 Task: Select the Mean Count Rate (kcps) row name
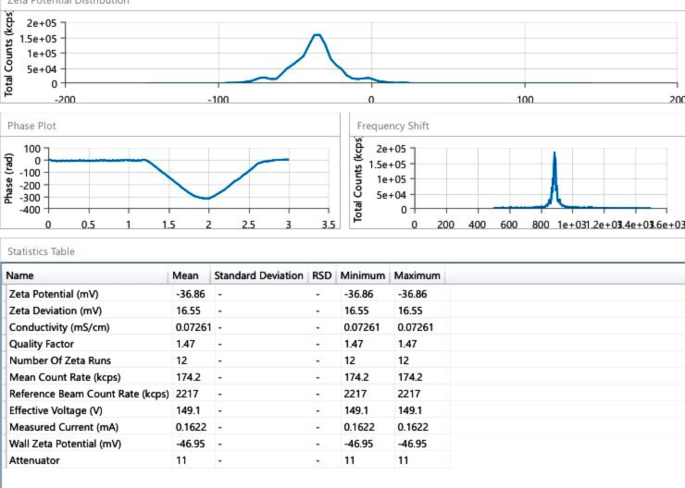point(65,377)
